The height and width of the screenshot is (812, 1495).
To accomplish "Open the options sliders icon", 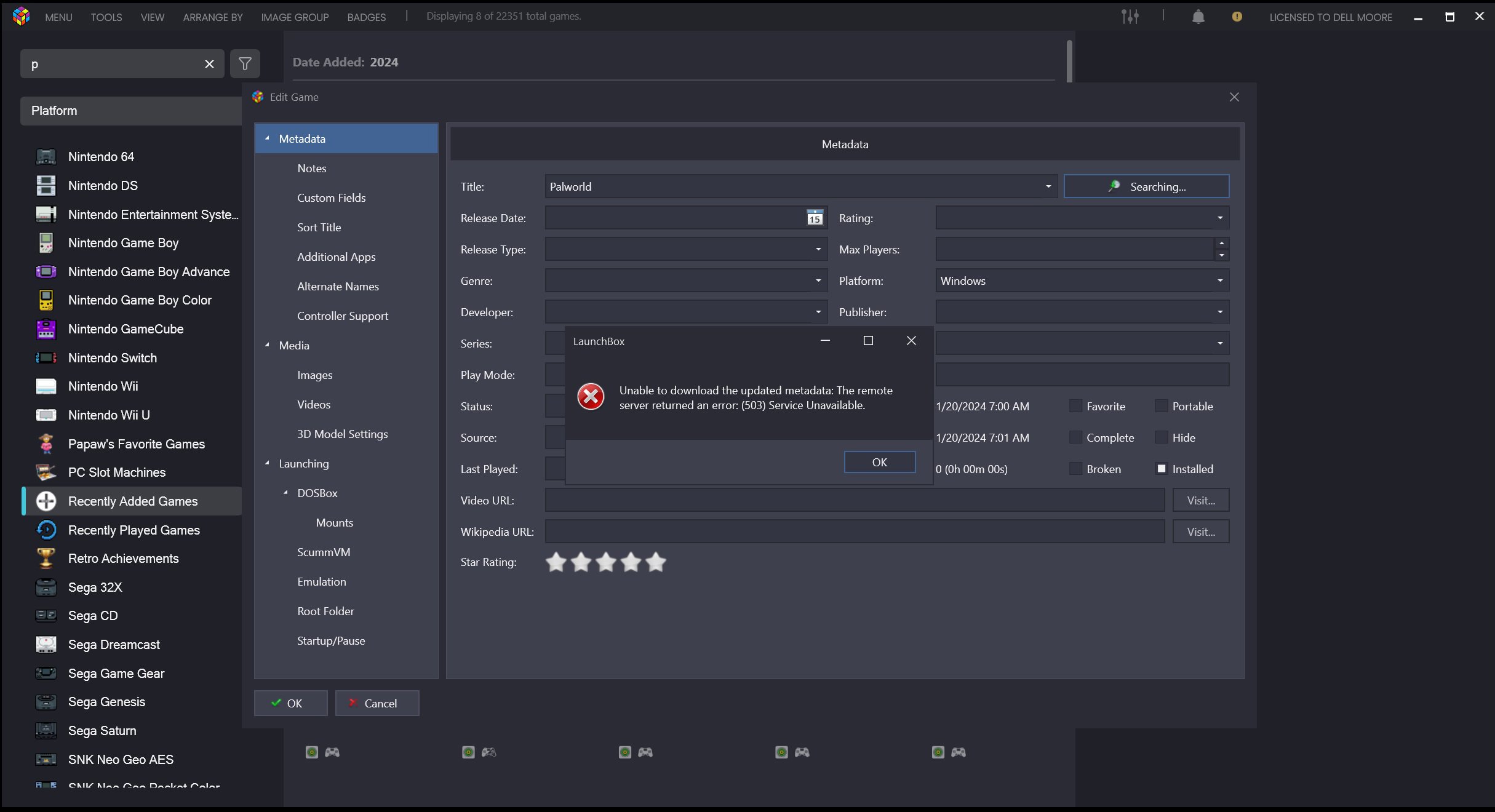I will coord(1130,17).
